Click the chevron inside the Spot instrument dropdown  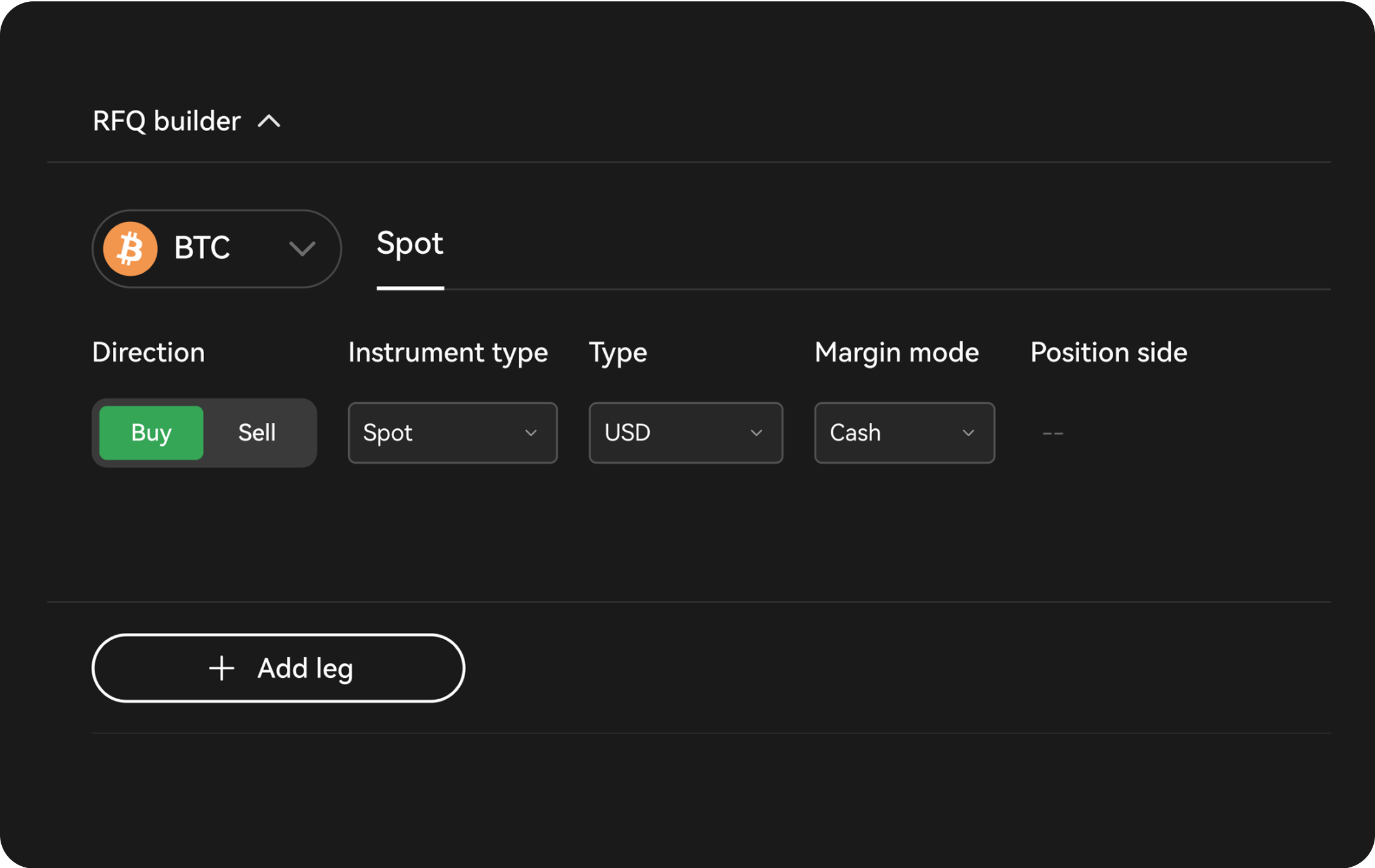coord(532,433)
